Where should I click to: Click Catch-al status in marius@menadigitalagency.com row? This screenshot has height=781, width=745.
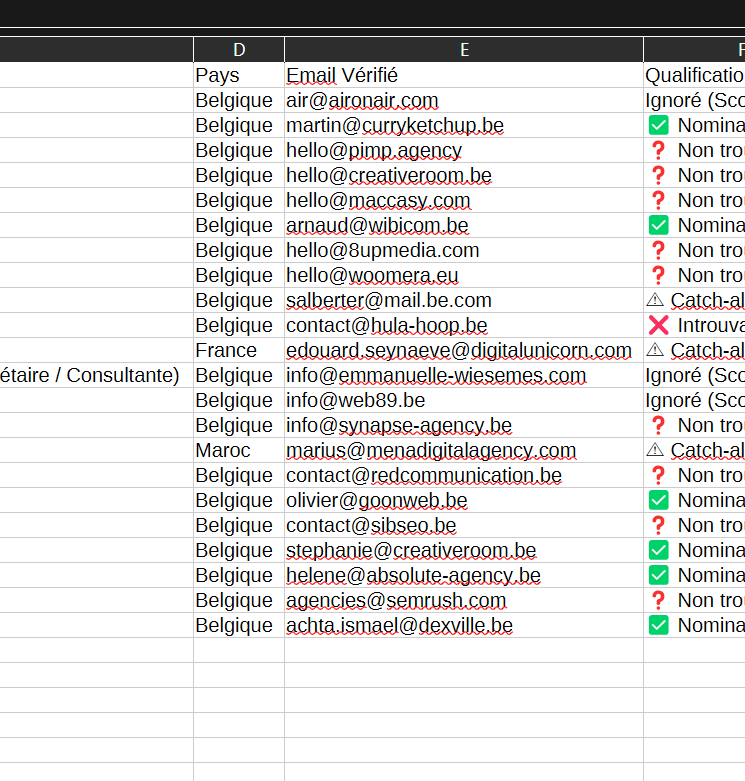(x=695, y=450)
